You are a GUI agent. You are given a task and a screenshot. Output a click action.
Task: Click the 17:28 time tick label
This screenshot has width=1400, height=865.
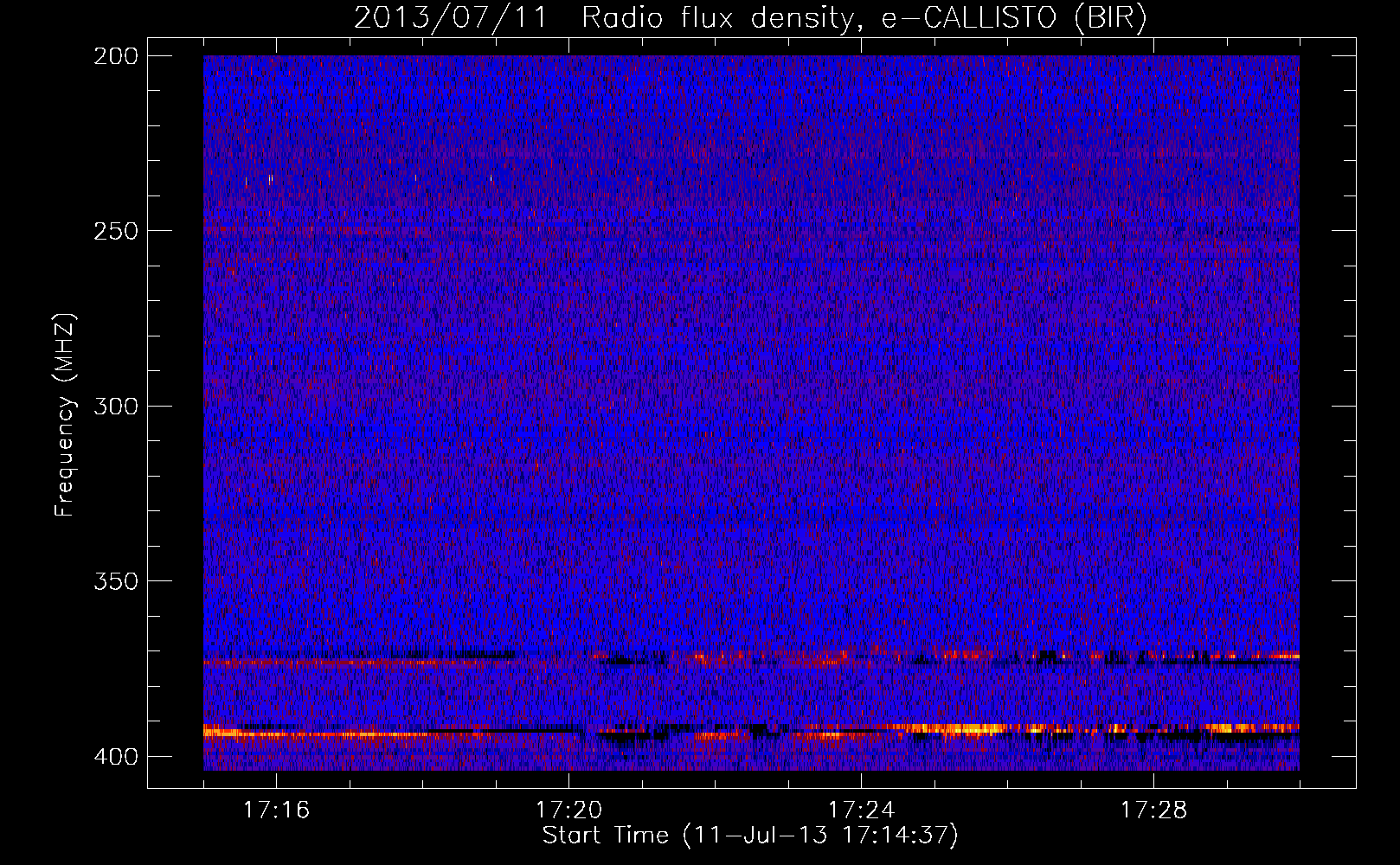tap(1153, 810)
